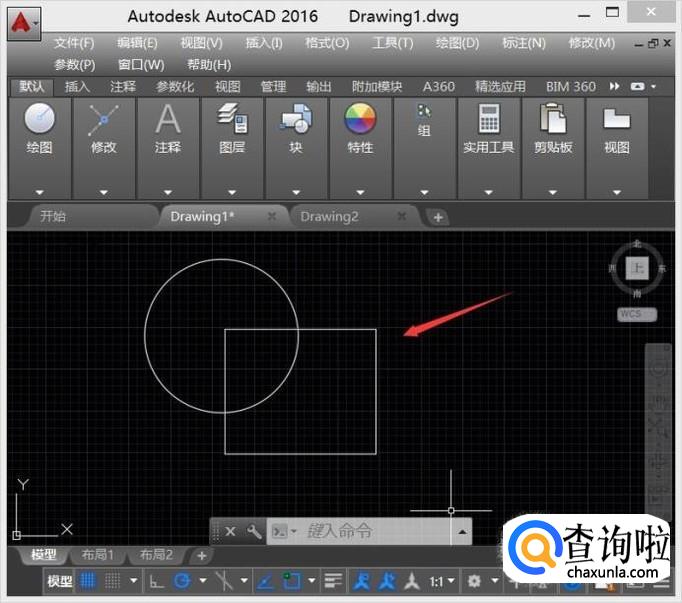This screenshot has height=603, width=682.
Task: Expand the 图层 panel dropdown arrow
Action: click(x=232, y=192)
